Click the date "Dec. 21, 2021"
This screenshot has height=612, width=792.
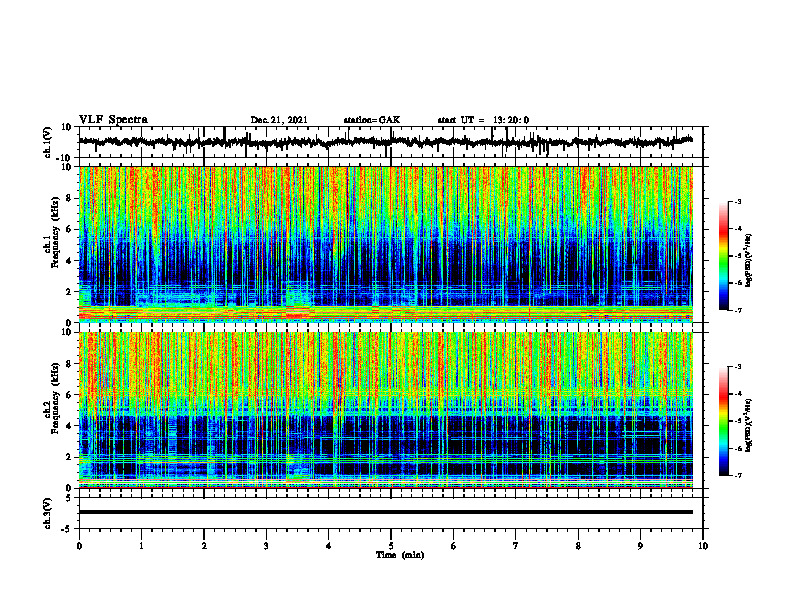(x=279, y=120)
